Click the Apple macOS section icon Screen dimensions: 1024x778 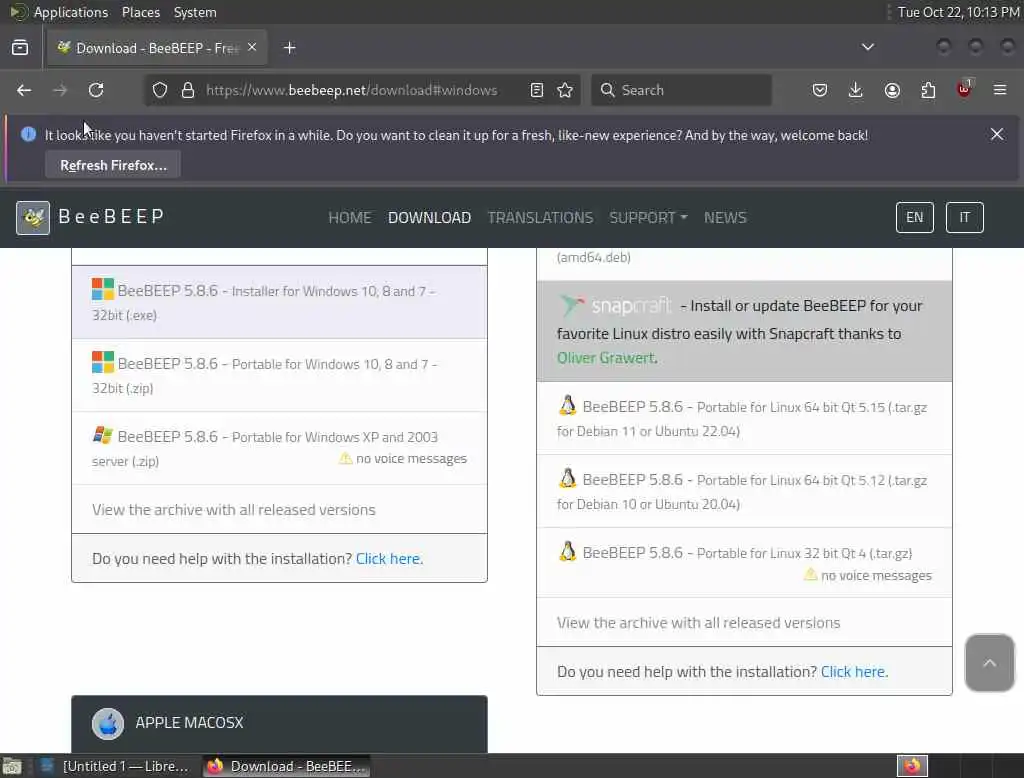(108, 723)
